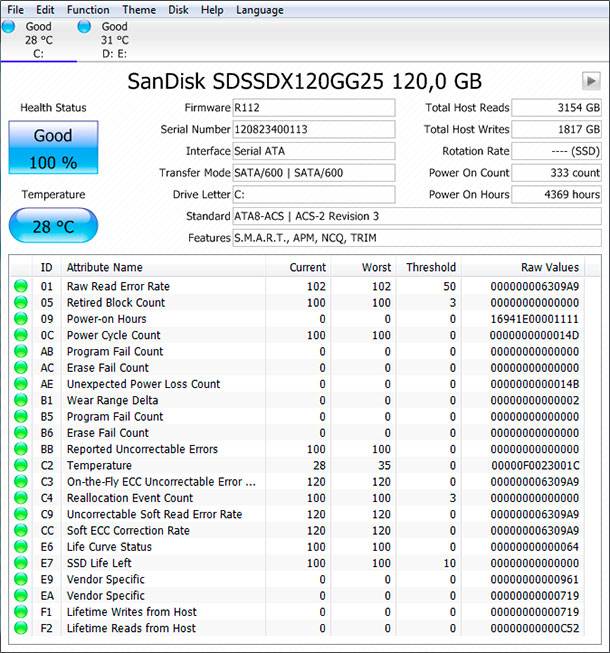Viewport: 610px width, 653px height.
Task: Open the File menu
Action: point(15,10)
